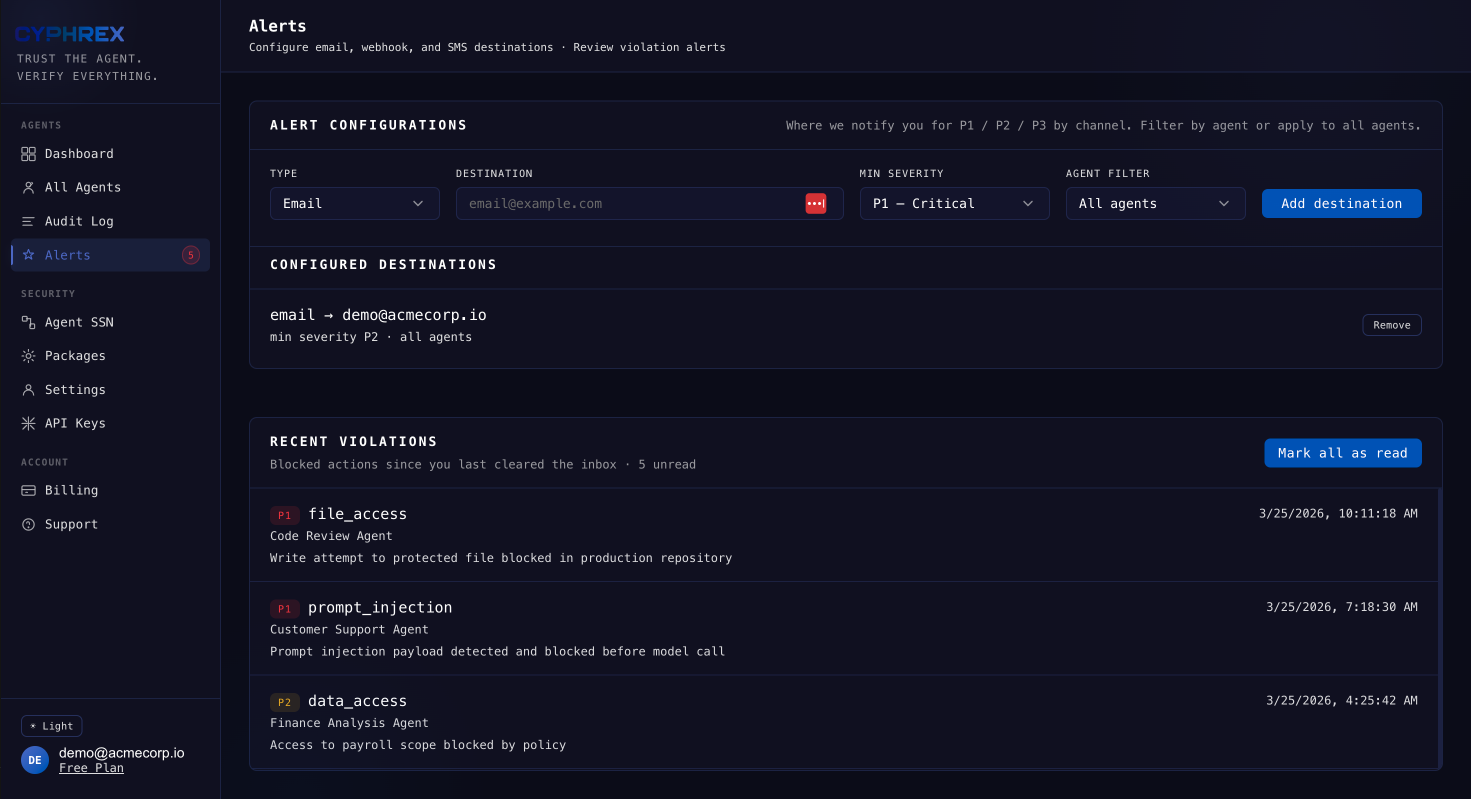The width and height of the screenshot is (1471, 799).
Task: Click the P1 badge on file_access violation
Action: pyautogui.click(x=285, y=515)
